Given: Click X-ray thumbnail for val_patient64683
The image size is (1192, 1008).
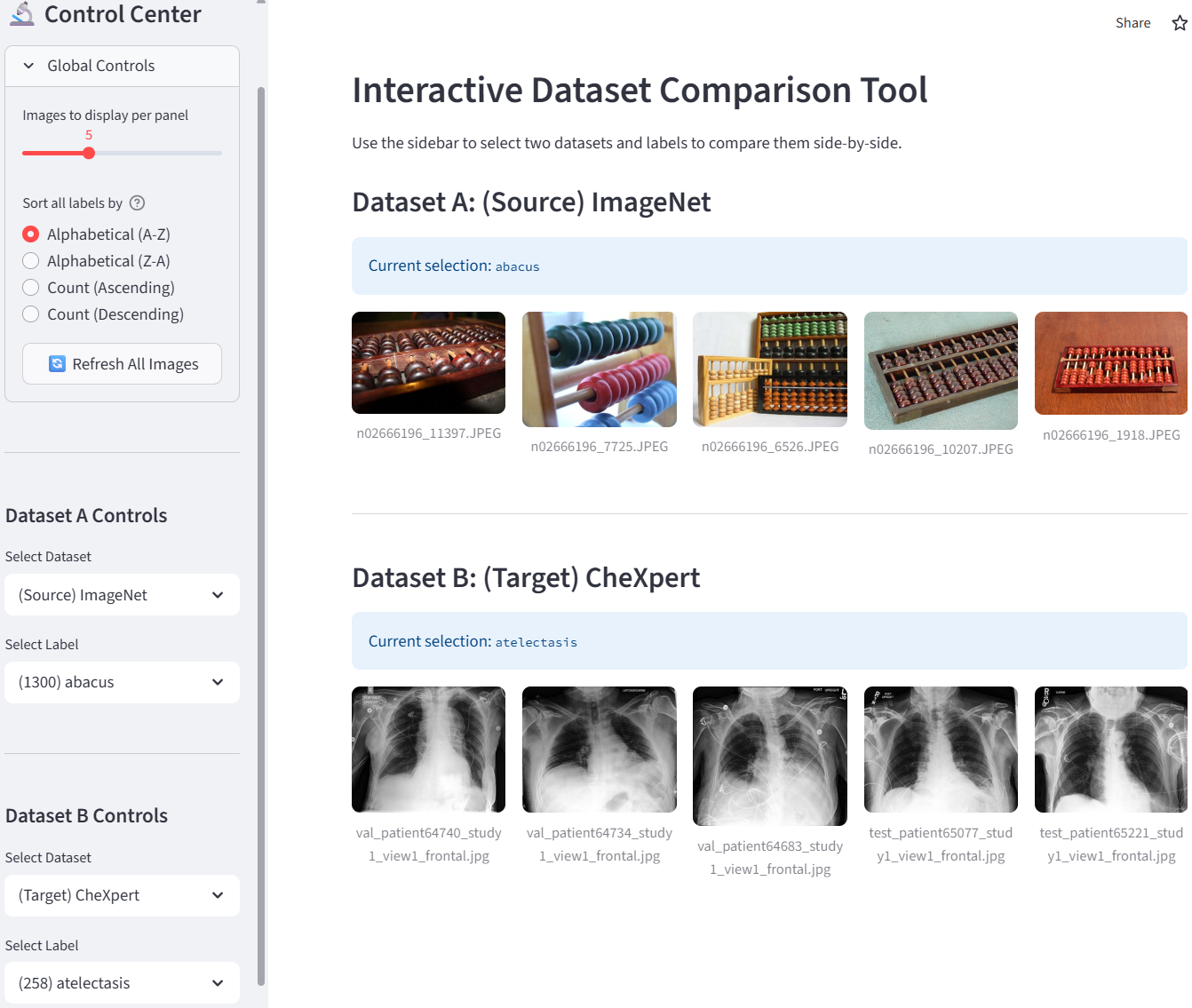Looking at the screenshot, I should pos(770,756).
